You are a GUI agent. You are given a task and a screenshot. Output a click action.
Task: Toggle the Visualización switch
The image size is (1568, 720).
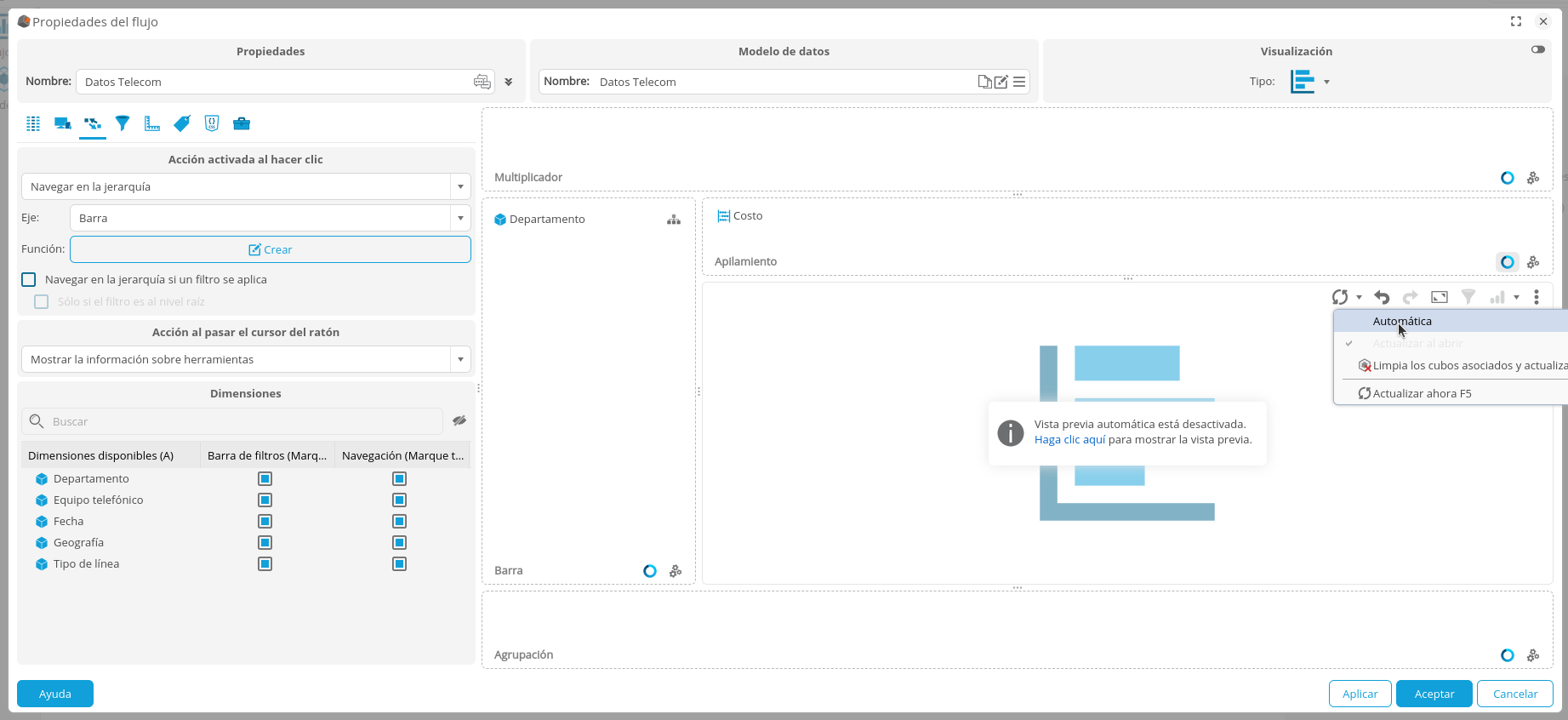coord(1537,49)
